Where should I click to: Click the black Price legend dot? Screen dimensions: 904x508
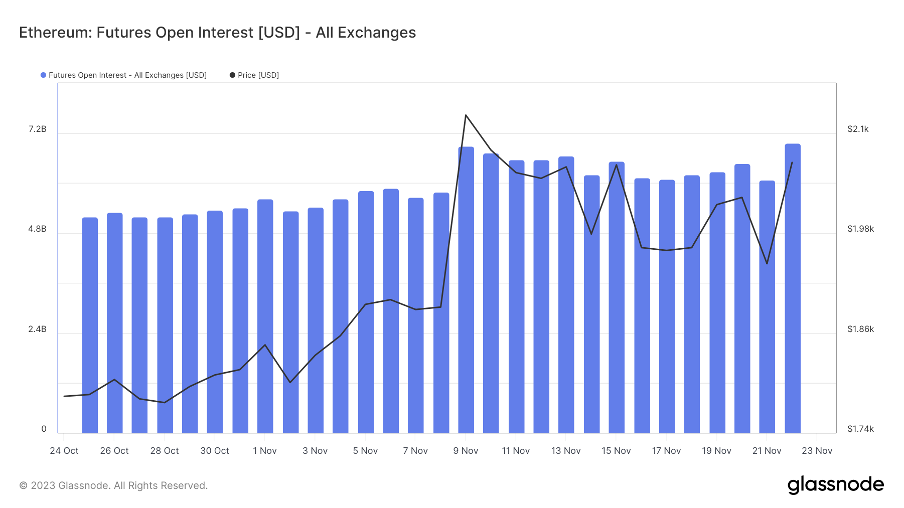pyautogui.click(x=234, y=75)
